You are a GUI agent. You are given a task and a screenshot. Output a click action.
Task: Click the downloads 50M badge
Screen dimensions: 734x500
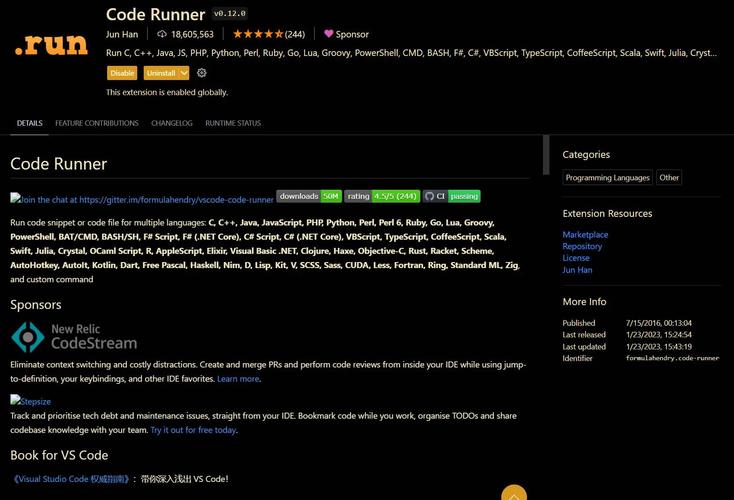click(x=309, y=196)
